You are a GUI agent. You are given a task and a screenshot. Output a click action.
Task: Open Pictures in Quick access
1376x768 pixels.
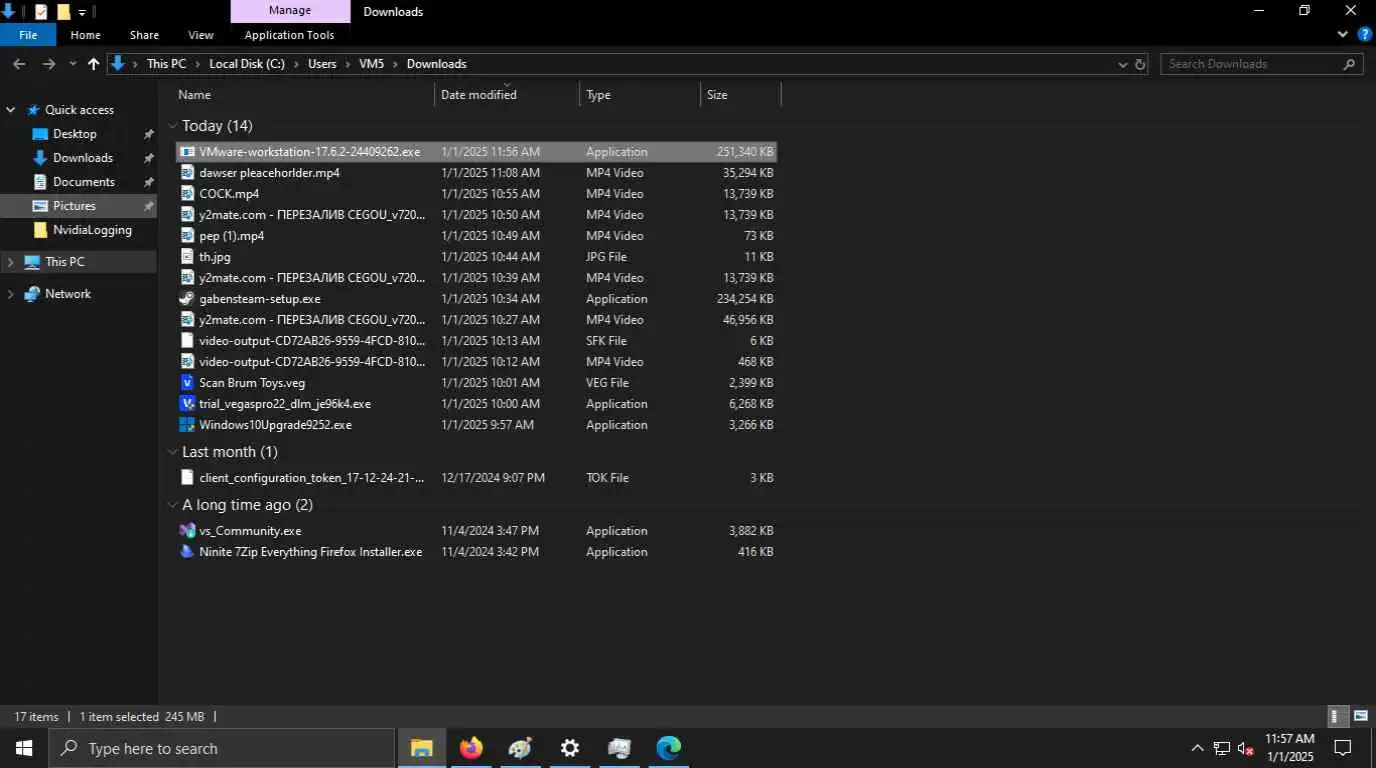75,206
